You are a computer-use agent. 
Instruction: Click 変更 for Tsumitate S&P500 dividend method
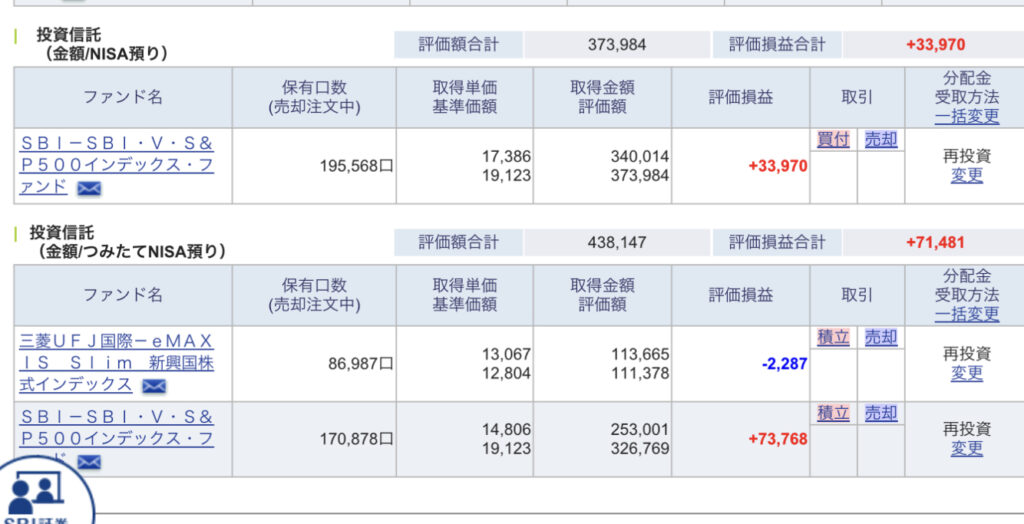967,448
